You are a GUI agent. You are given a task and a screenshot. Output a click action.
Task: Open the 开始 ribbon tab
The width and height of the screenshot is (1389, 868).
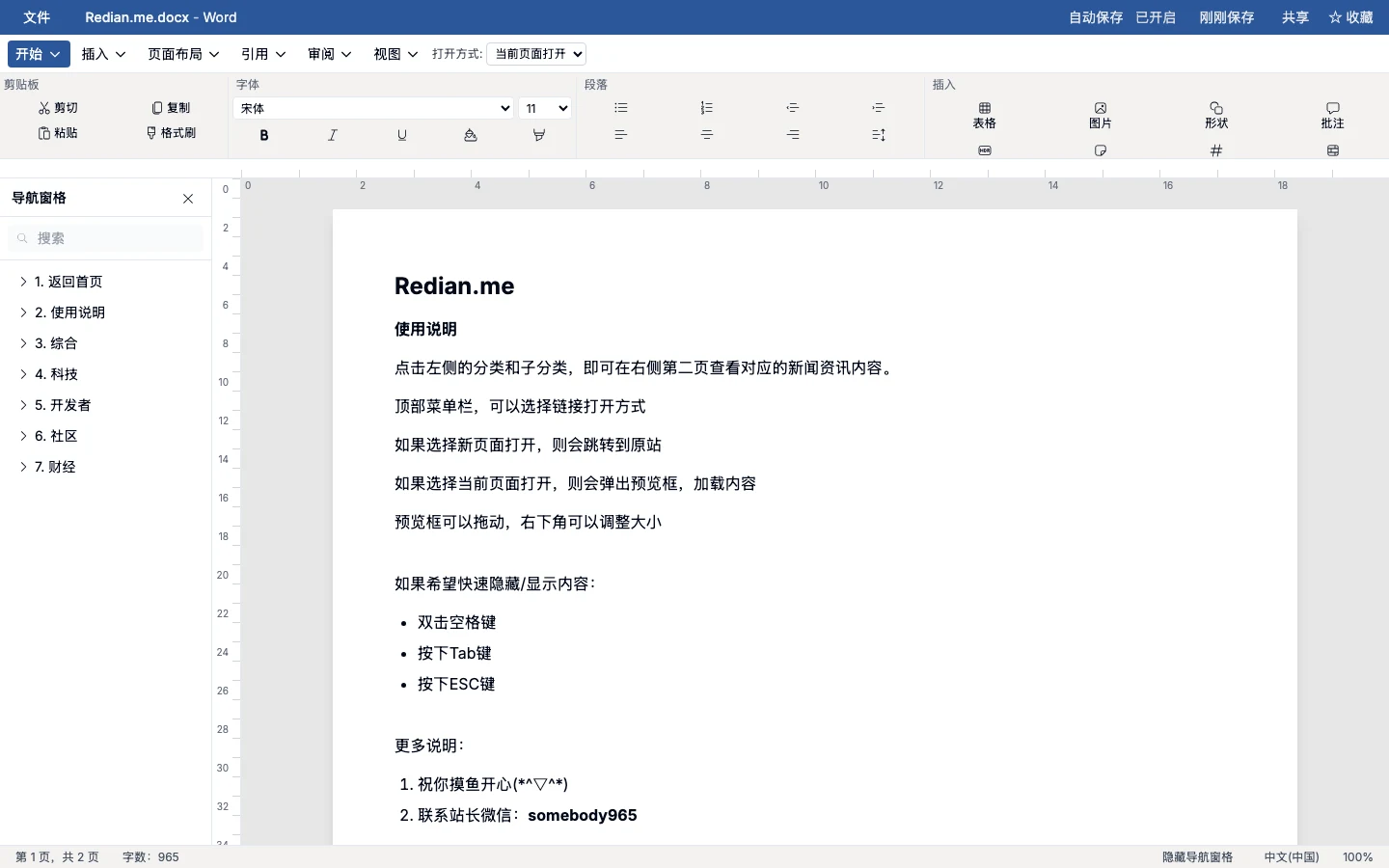[39, 54]
